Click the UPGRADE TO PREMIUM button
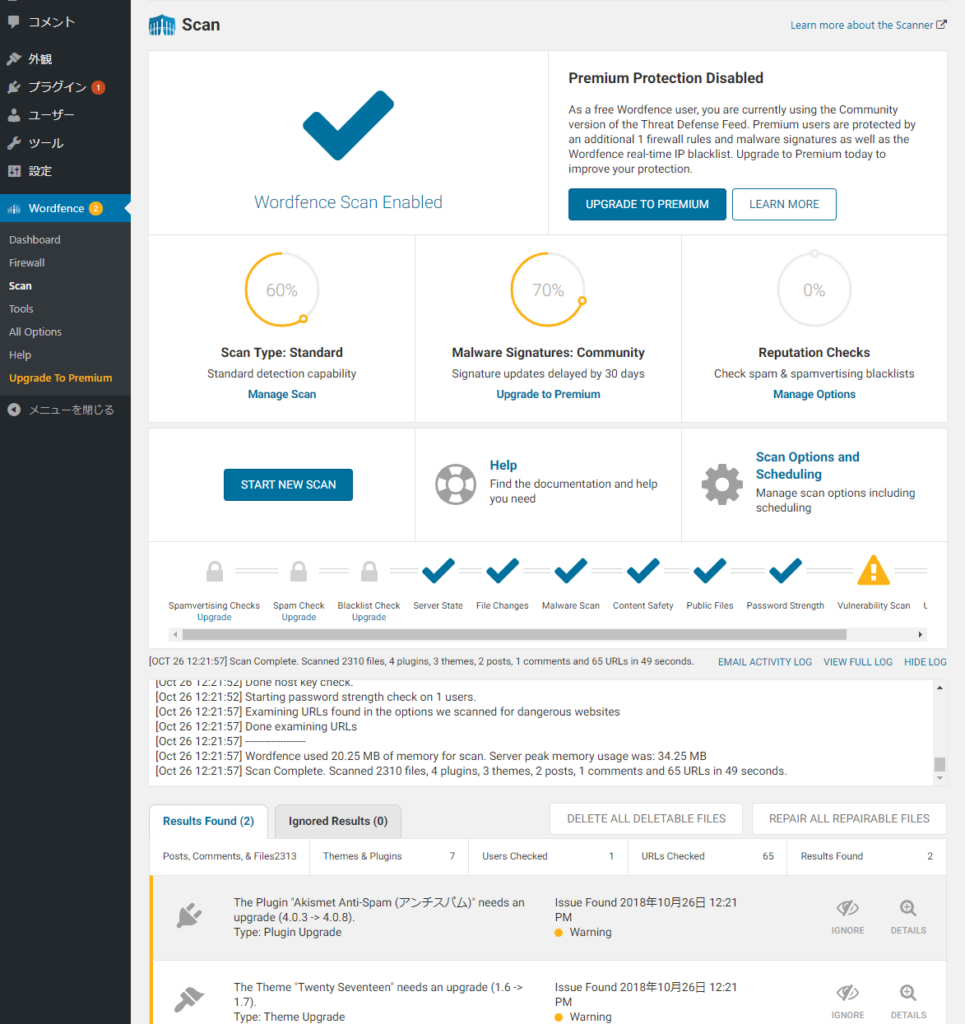Viewport: 965px width, 1024px height. click(647, 204)
